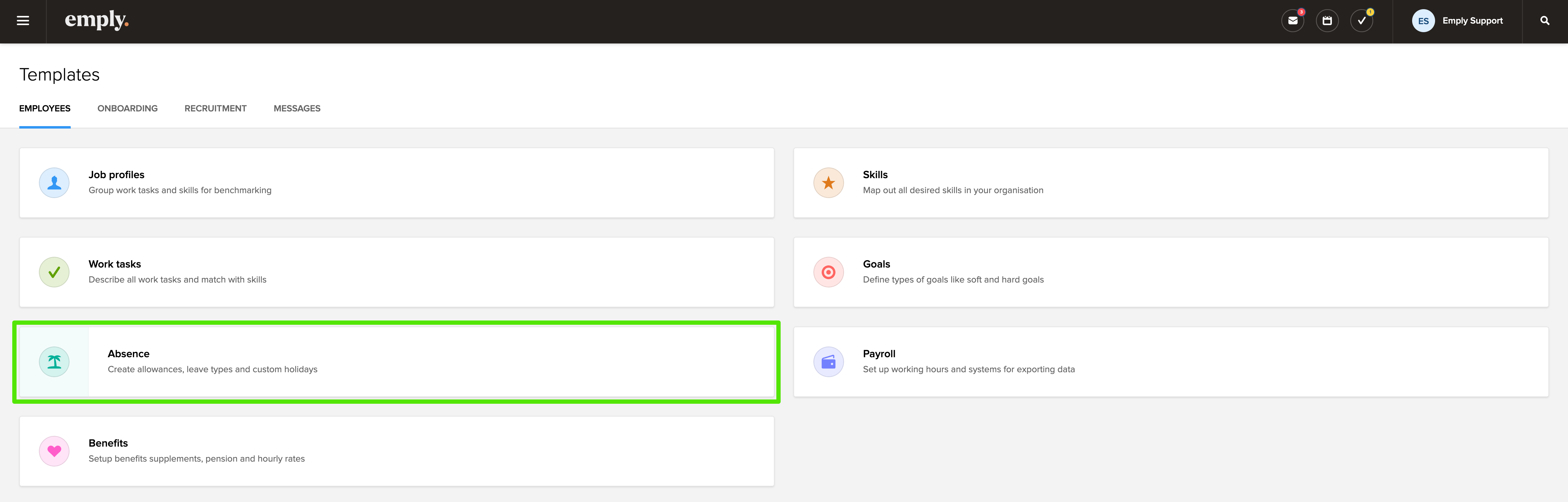Click the Skills star icon

pyautogui.click(x=828, y=182)
